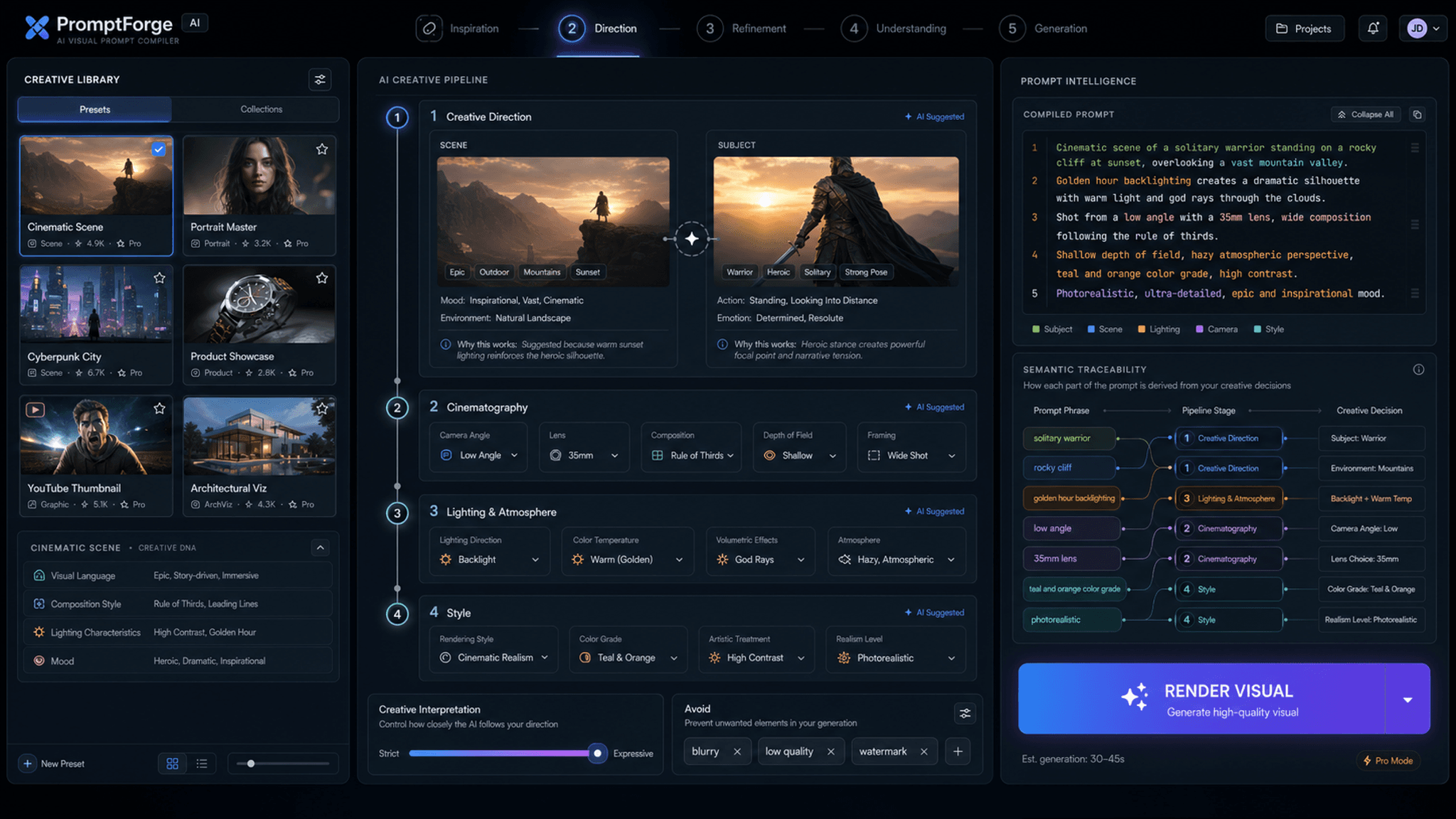Open the Depth of Field dropdown
Screen dimensions: 1456x819
pyautogui.click(x=800, y=455)
